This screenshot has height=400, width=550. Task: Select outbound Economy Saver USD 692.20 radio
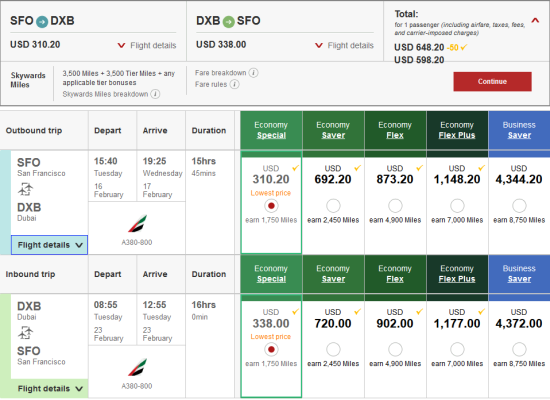pyautogui.click(x=333, y=206)
